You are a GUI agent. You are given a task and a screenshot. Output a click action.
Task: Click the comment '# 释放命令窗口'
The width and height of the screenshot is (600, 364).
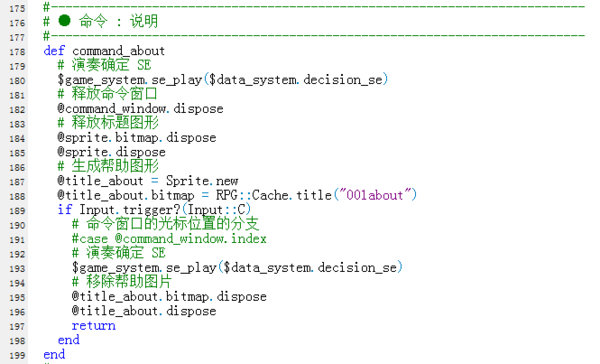coord(108,94)
